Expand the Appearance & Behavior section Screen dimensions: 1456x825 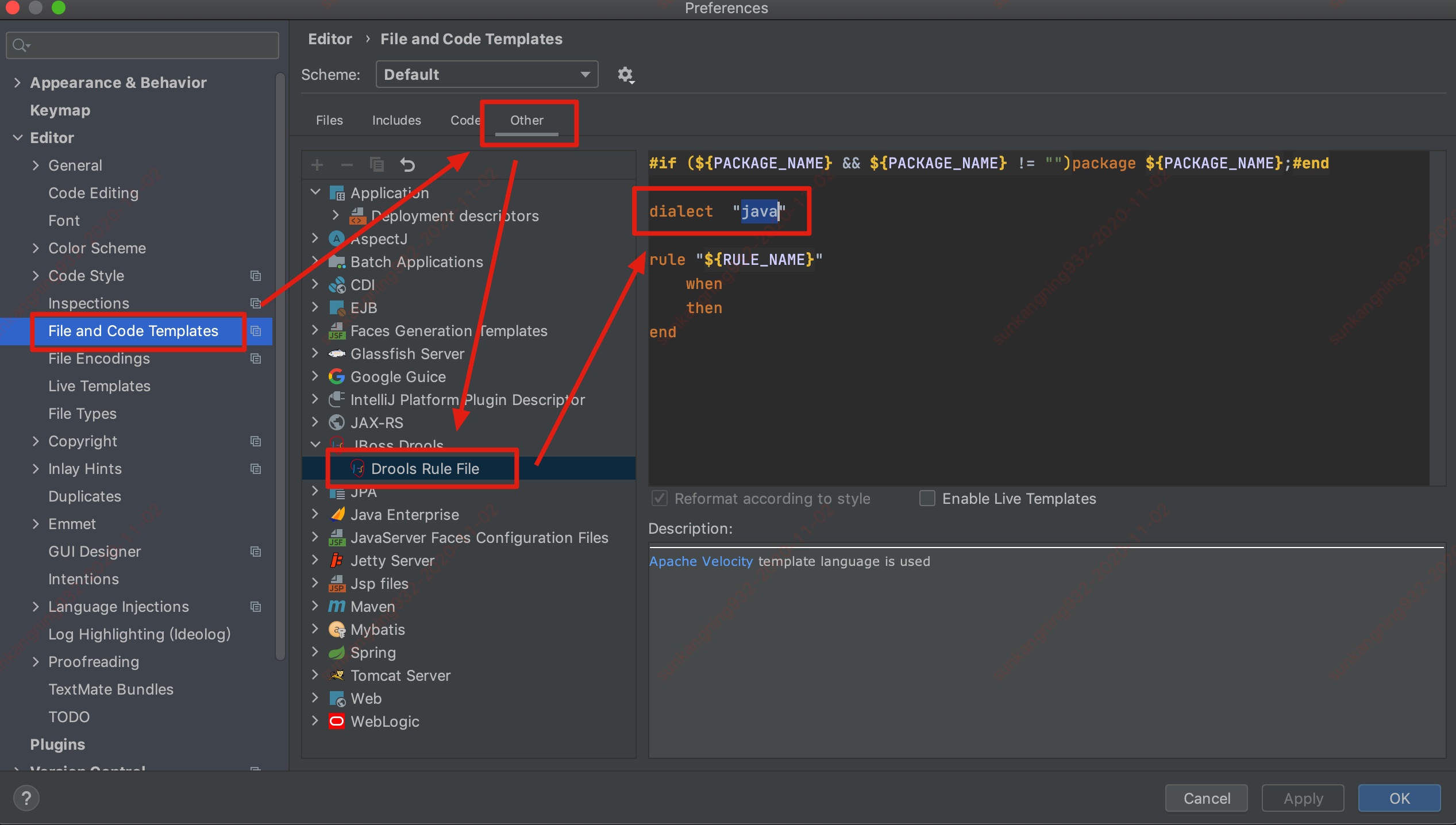coord(17,83)
